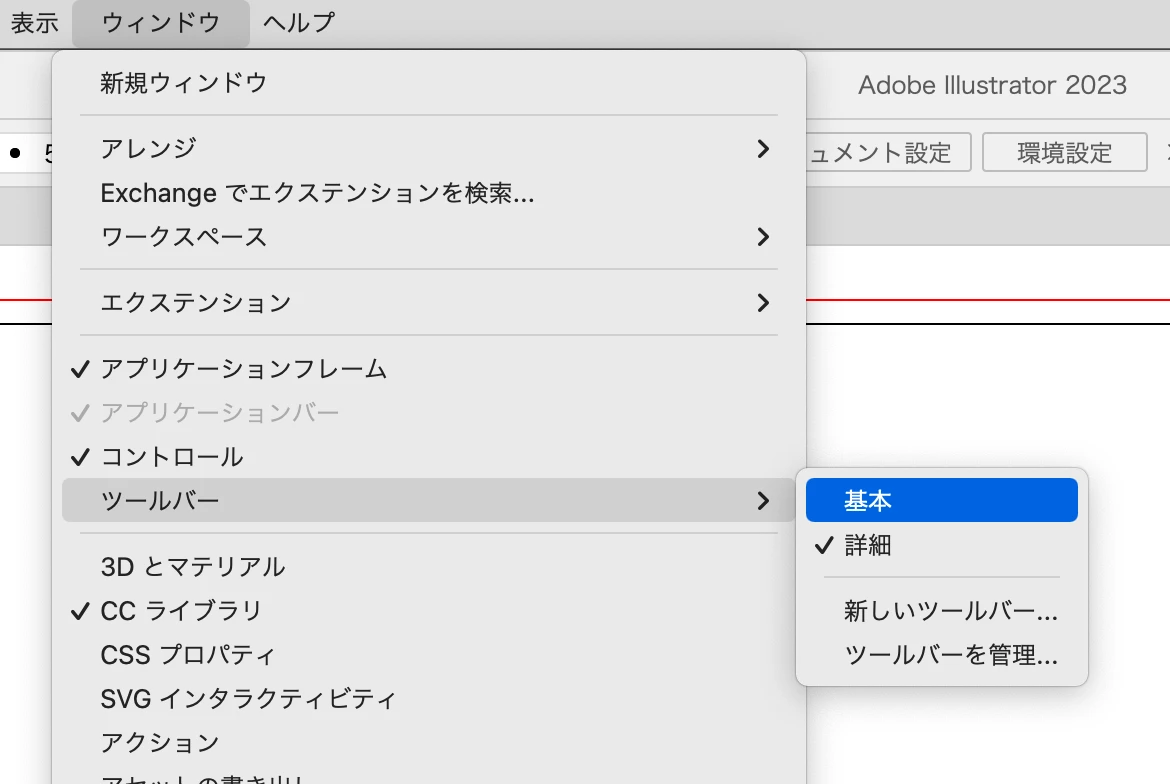Select 詳細 toolbar option
This screenshot has height=784, width=1170.
(942, 545)
